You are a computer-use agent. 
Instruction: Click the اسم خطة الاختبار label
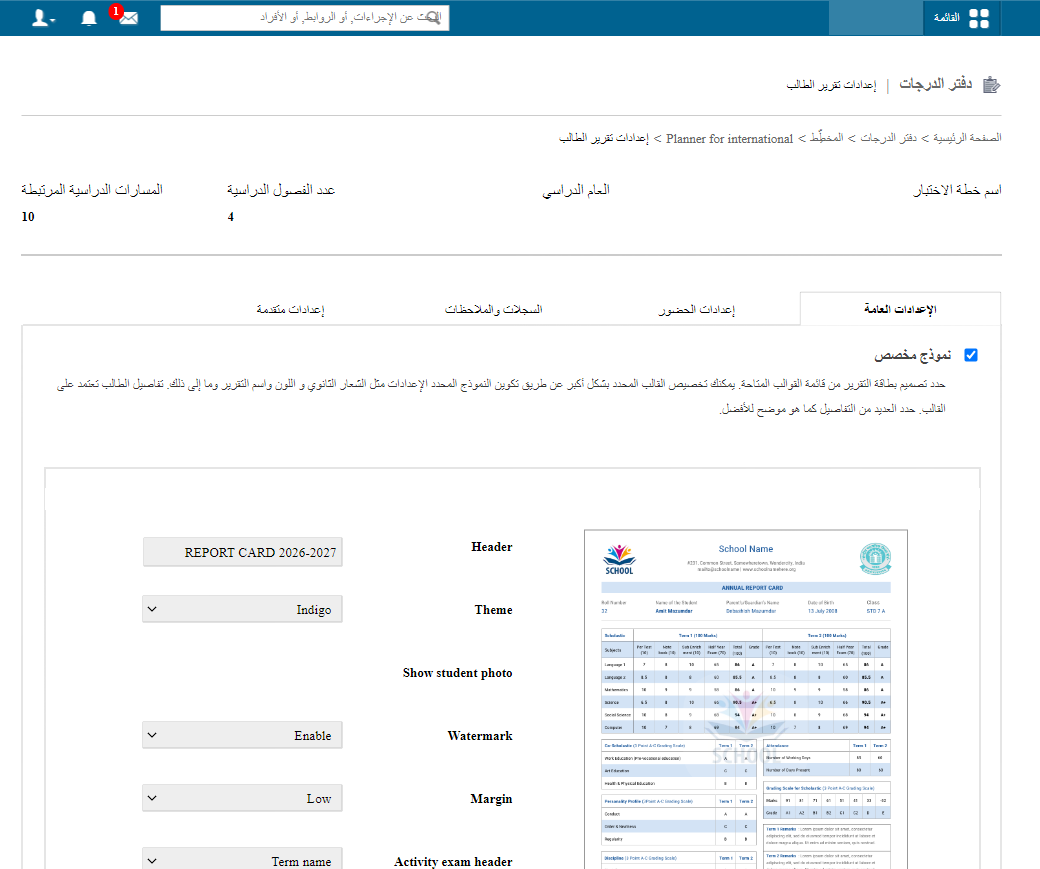[957, 190]
